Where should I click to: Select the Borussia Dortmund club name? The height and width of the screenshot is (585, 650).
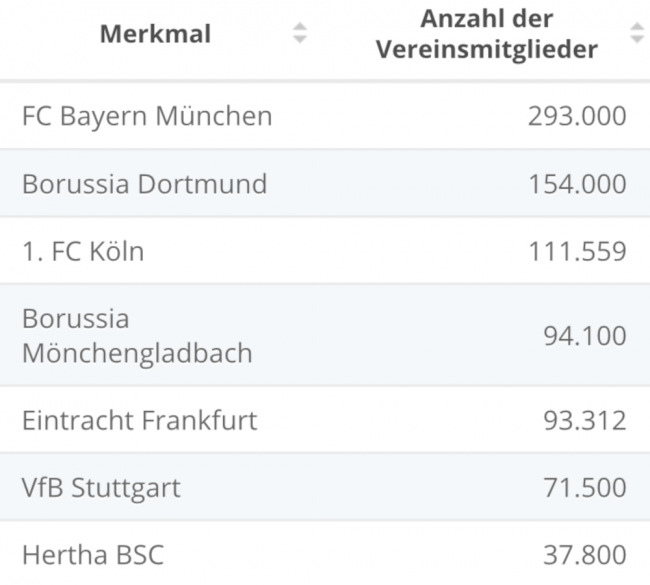click(x=144, y=184)
